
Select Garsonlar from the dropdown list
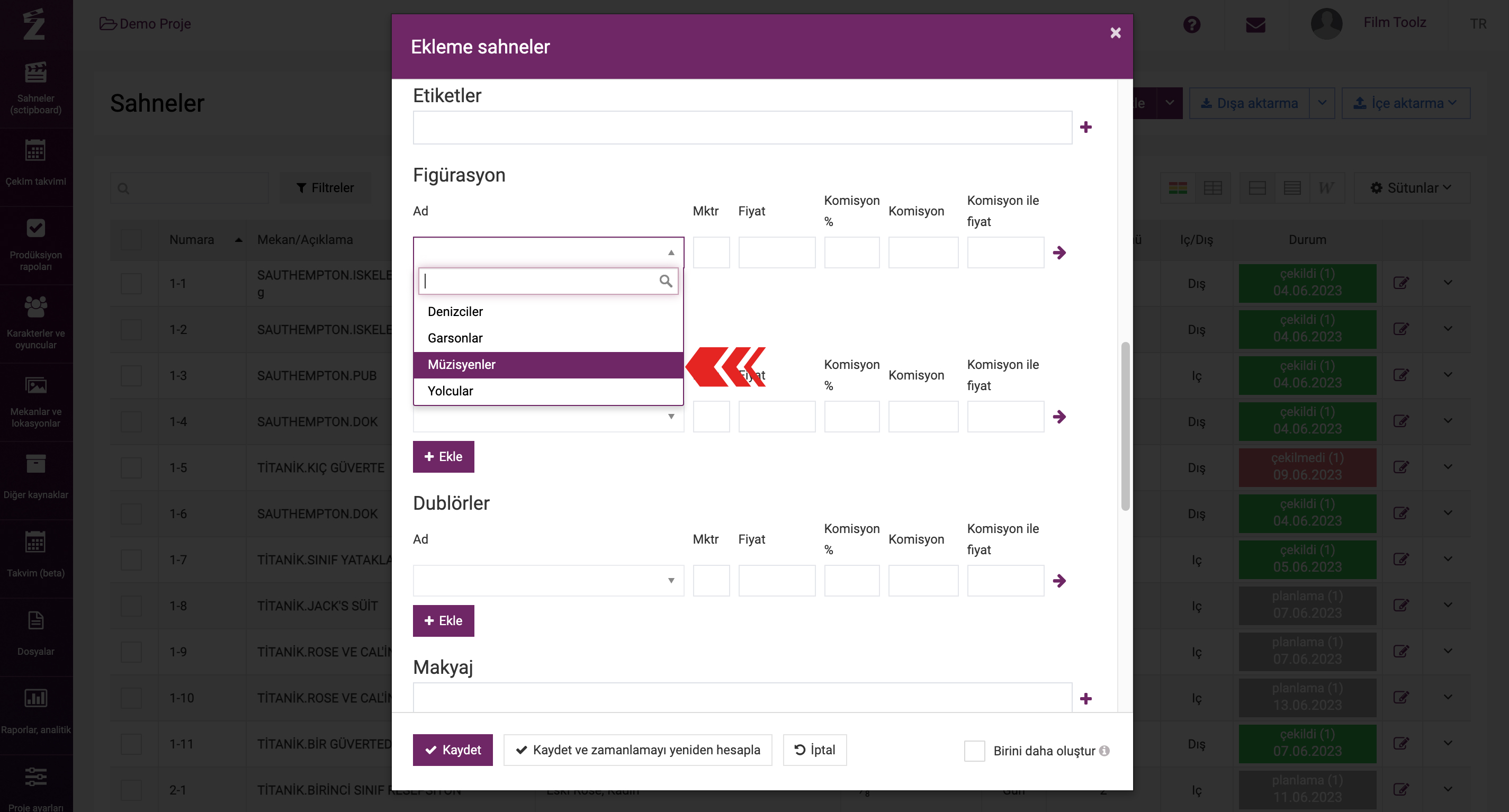(x=549, y=338)
